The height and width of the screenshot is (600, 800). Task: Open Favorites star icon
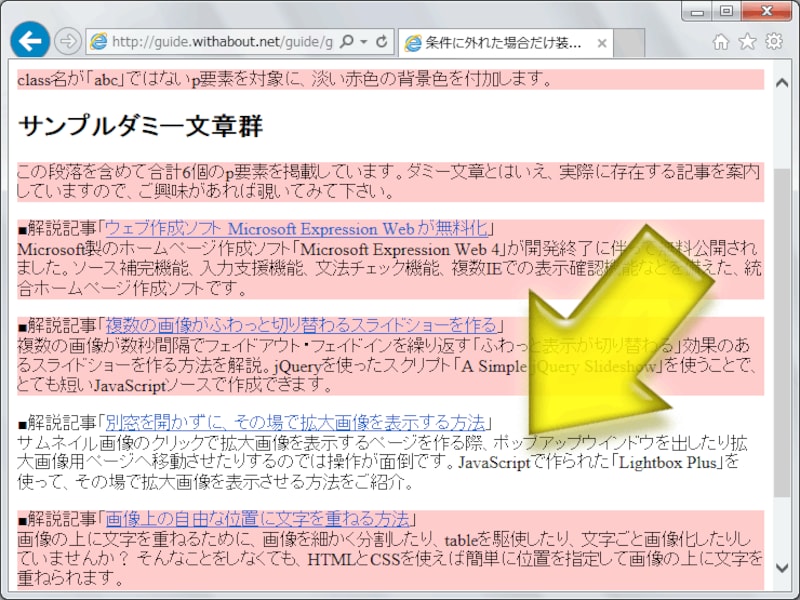tap(747, 42)
